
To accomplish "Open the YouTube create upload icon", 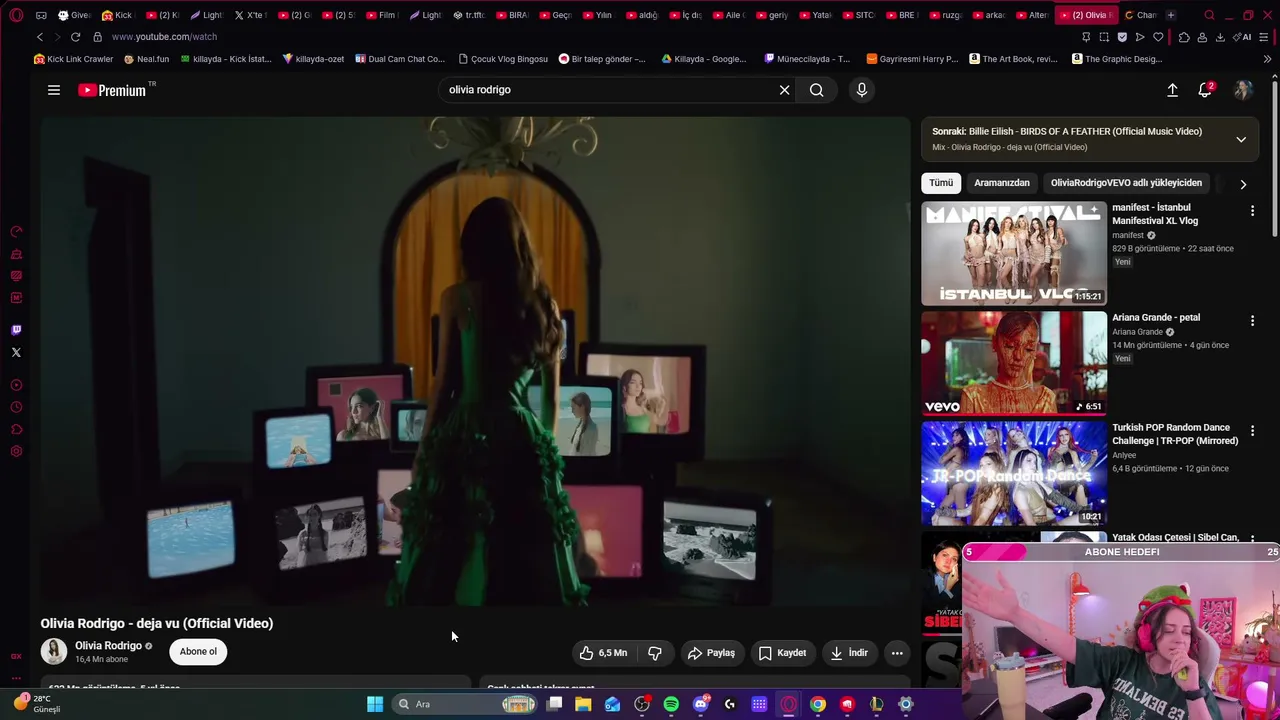I will coord(1172,90).
